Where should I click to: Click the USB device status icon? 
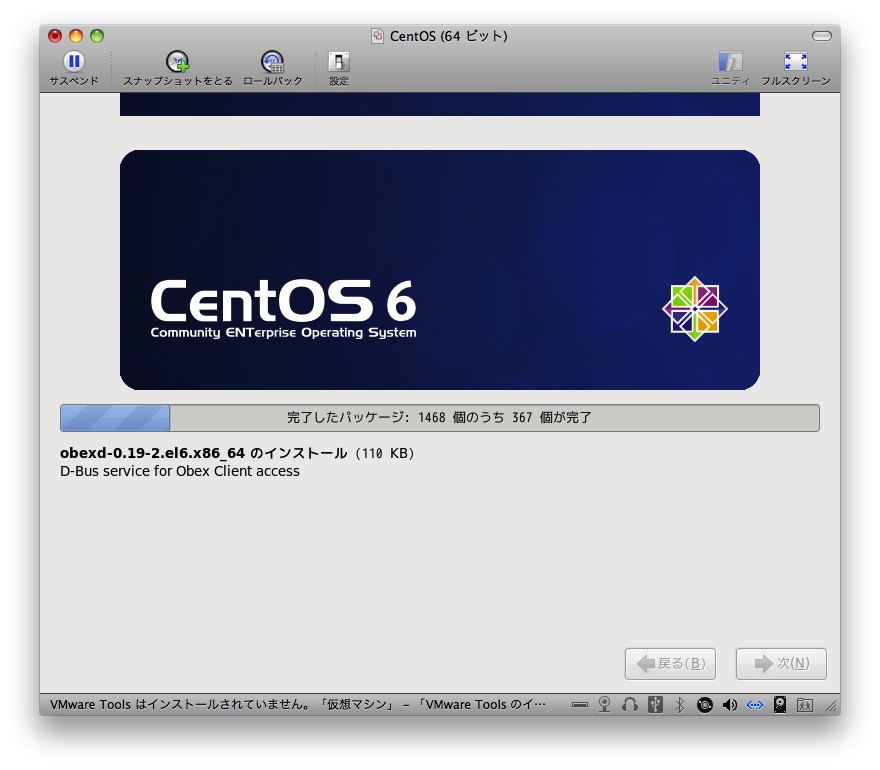coord(655,704)
